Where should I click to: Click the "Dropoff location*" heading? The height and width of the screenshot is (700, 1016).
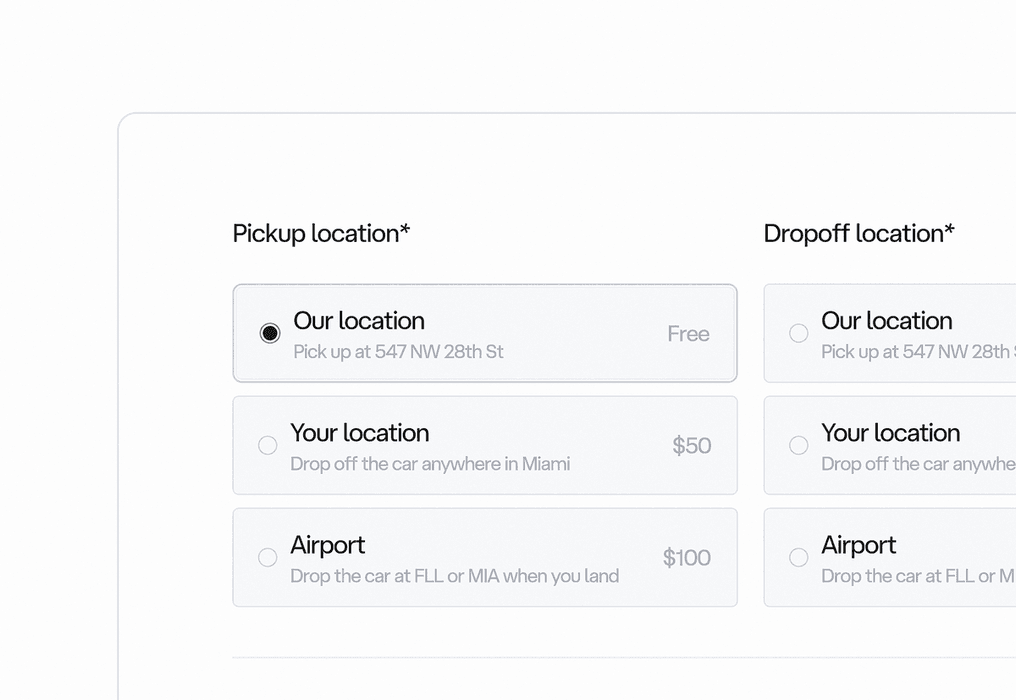click(x=858, y=233)
